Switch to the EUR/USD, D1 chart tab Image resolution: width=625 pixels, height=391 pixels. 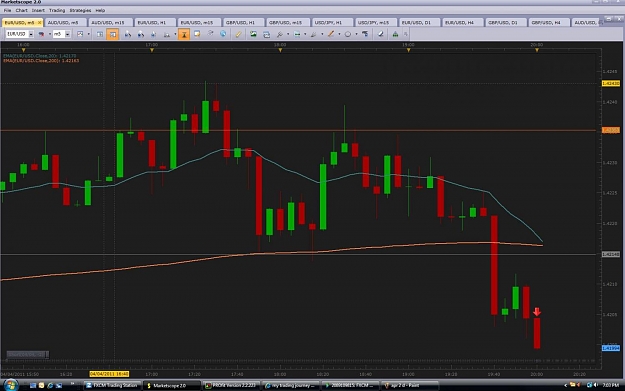click(x=418, y=23)
